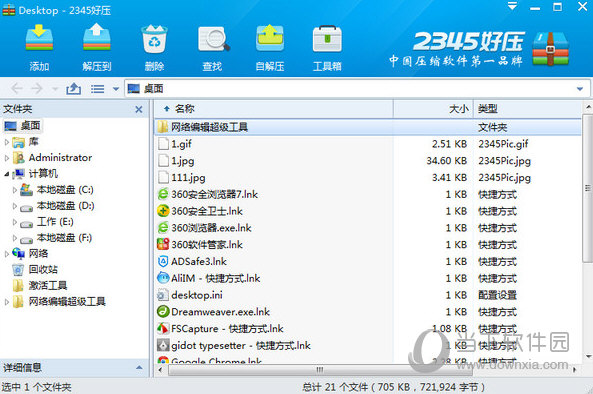The image size is (593, 394).
Task: Click the 360软件管家.lnk icon
Action: click(163, 245)
